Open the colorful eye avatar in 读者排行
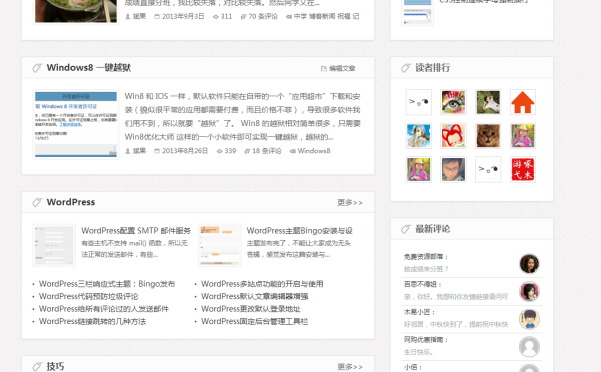Viewport: 601px width, 372px height. (x=453, y=102)
